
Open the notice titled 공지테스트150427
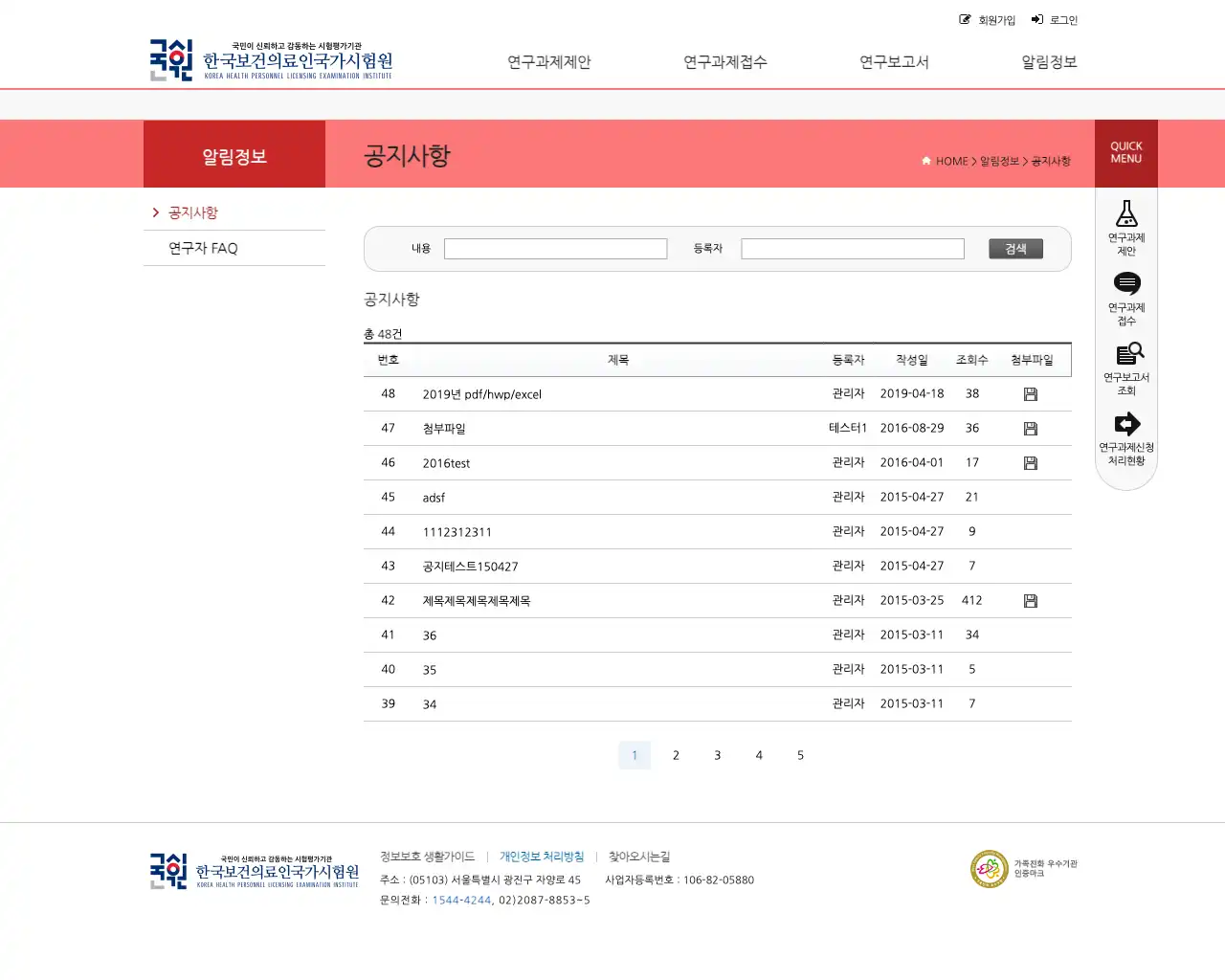pos(471,567)
